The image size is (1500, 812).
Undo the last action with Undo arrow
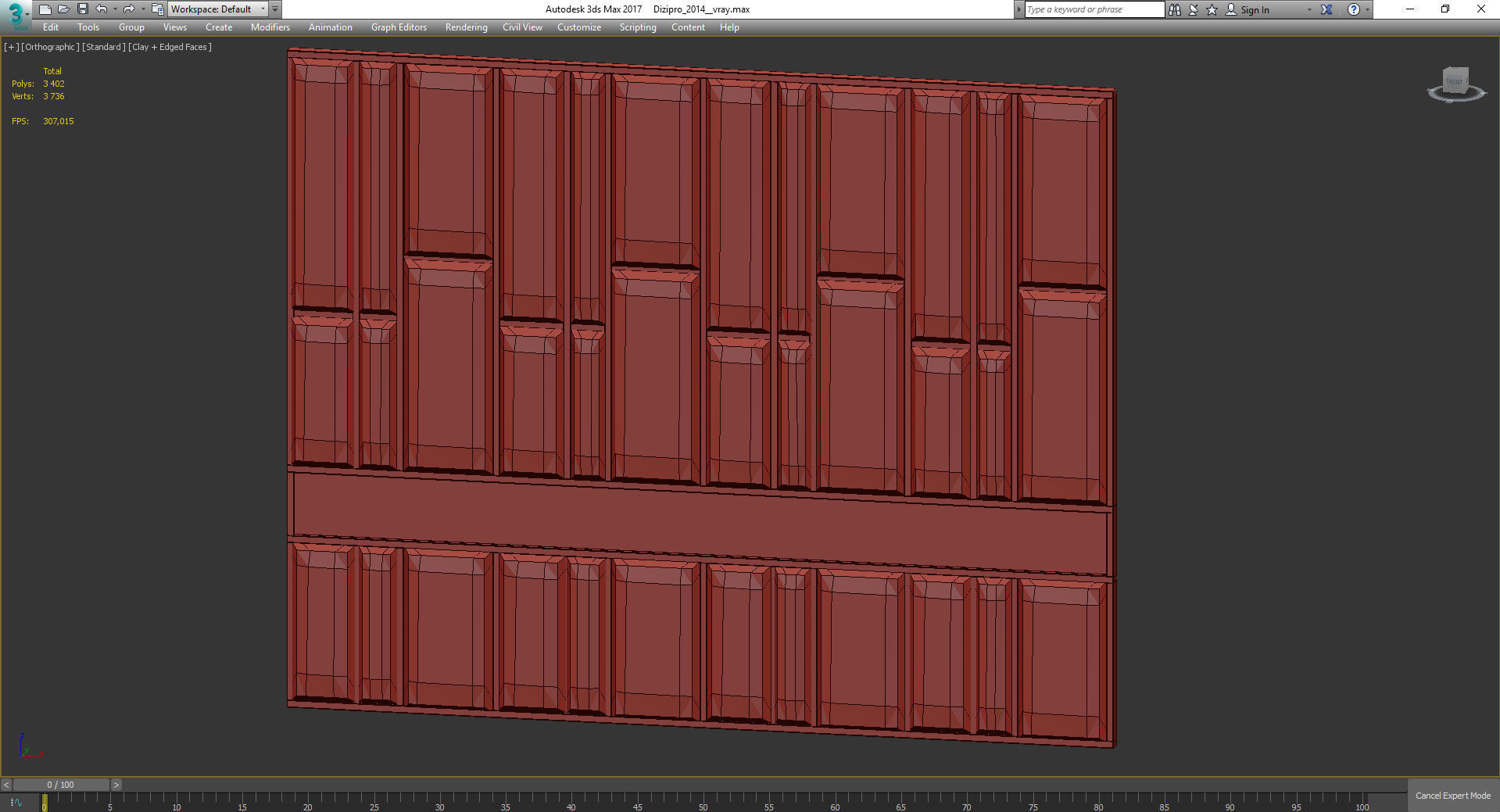102,9
